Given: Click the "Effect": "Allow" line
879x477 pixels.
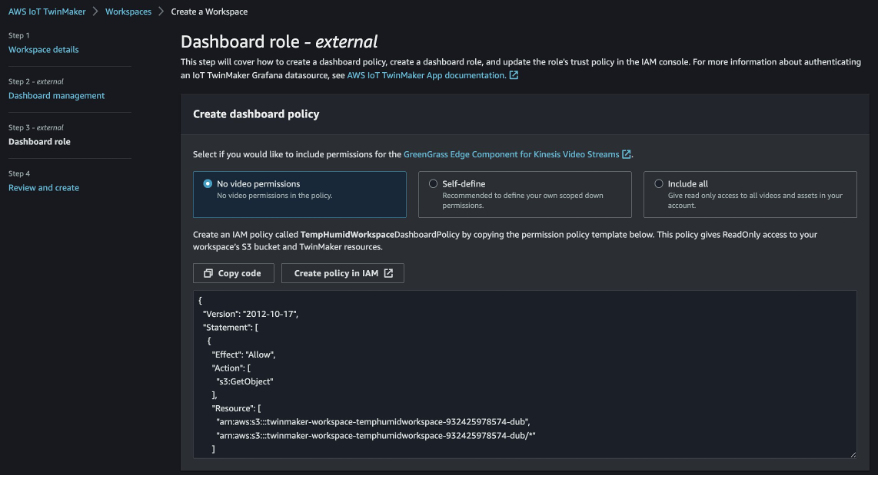Looking at the screenshot, I should click(x=243, y=354).
